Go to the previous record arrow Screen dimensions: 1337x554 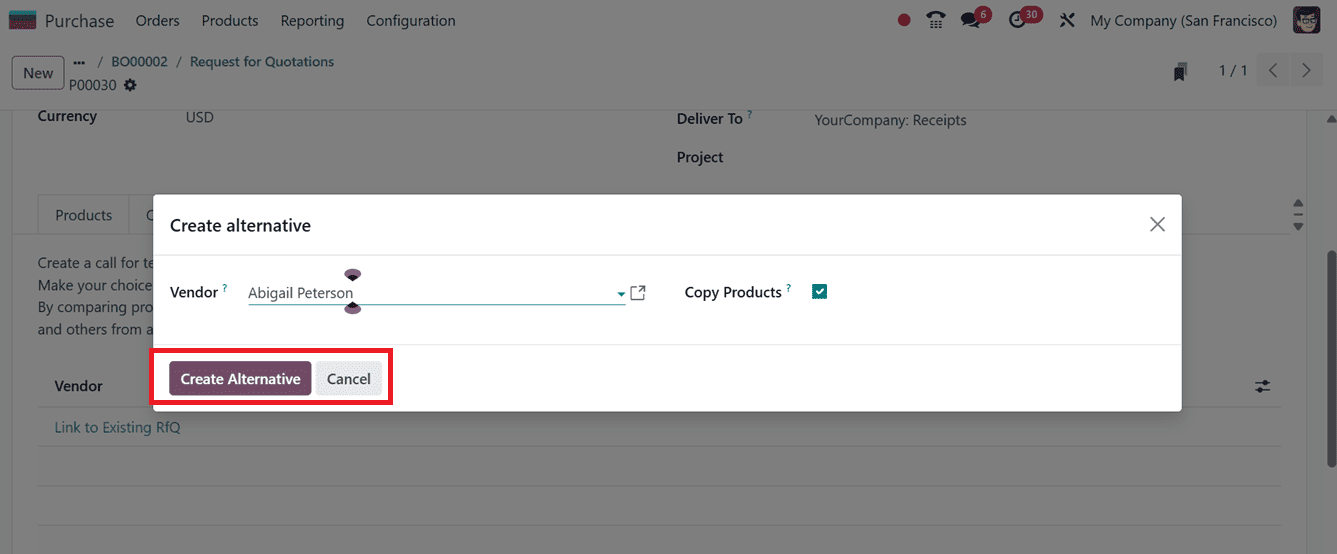pyautogui.click(x=1272, y=71)
